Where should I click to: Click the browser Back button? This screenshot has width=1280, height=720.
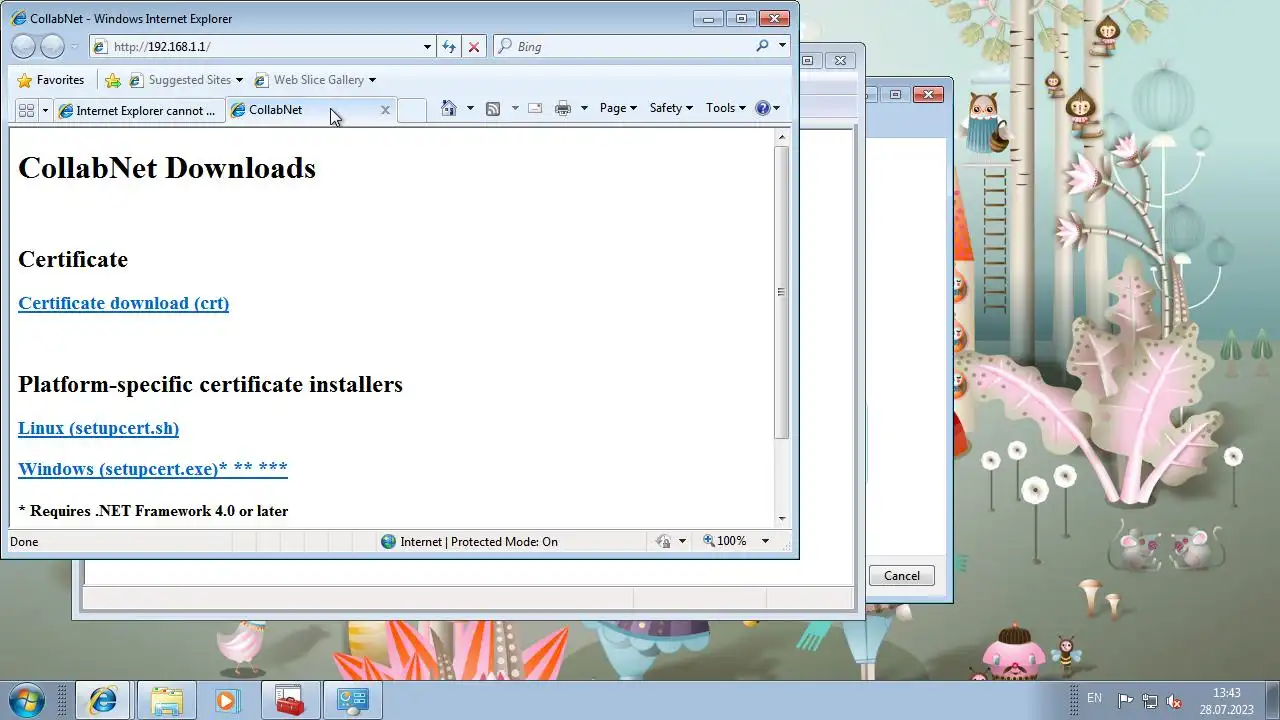point(24,46)
